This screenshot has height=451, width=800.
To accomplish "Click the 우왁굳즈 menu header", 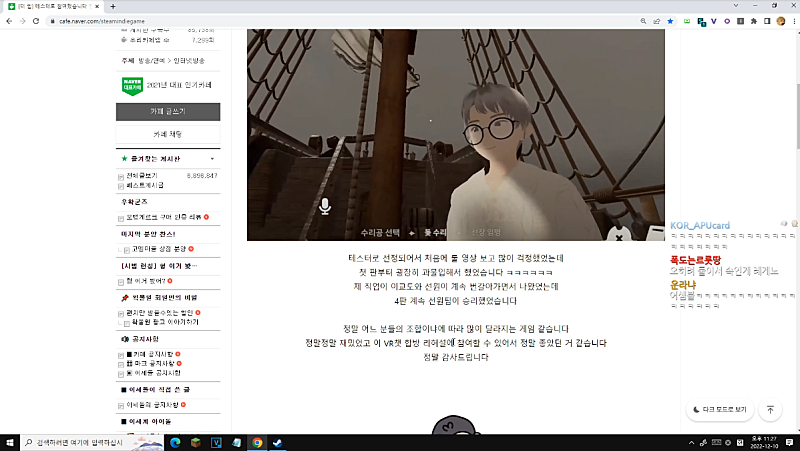I will point(134,202).
